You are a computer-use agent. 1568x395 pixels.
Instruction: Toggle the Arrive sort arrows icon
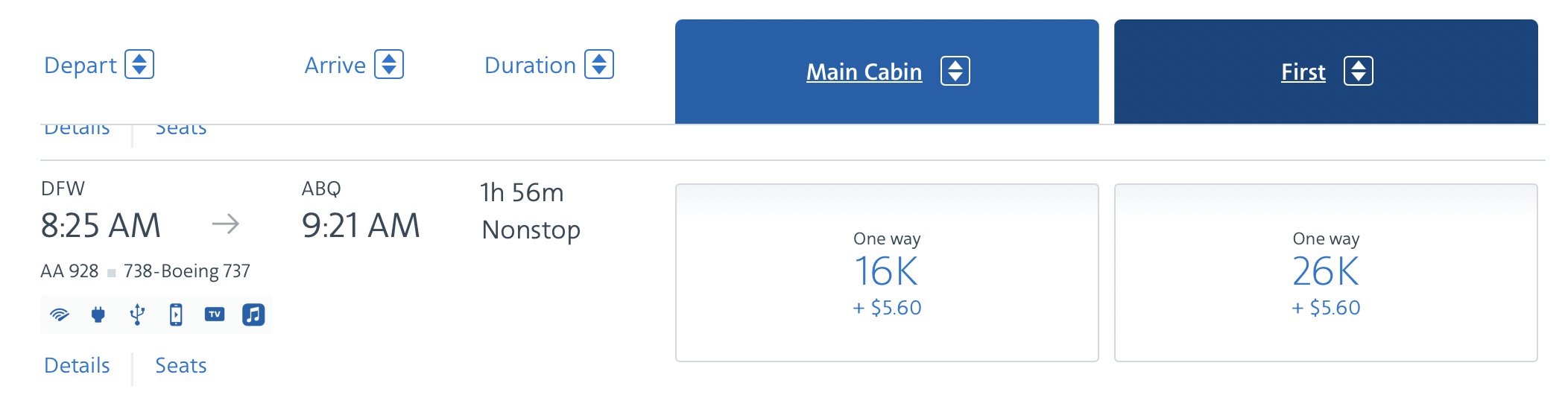pos(389,64)
